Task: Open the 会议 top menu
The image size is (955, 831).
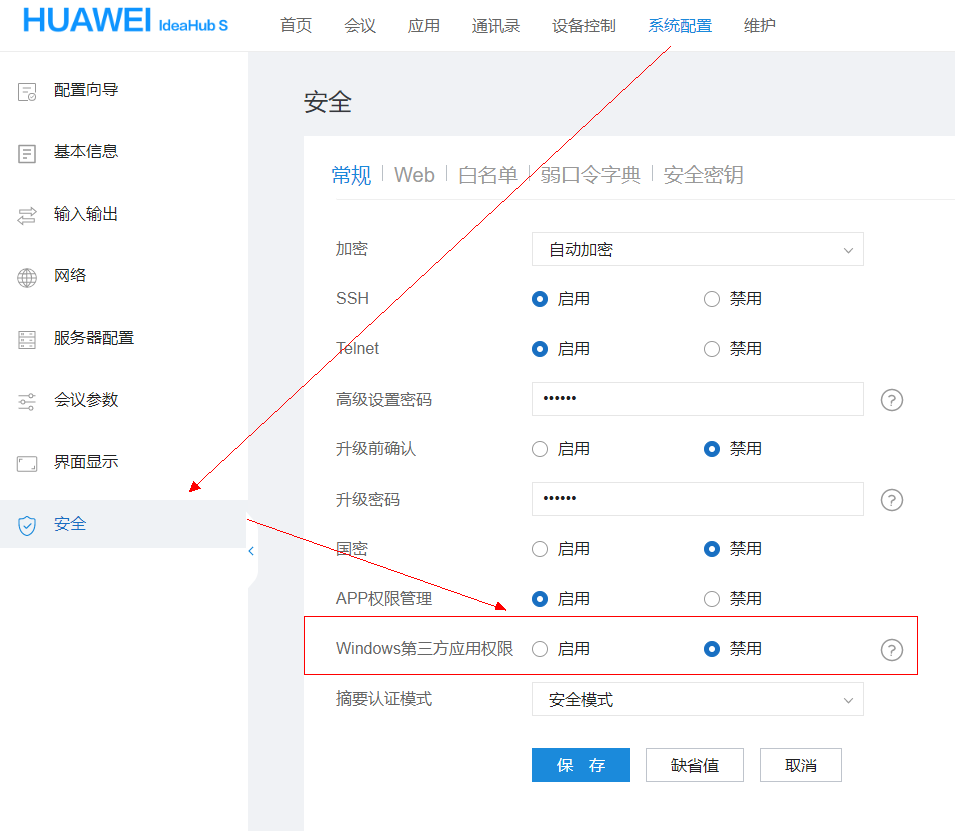Action: point(360,26)
